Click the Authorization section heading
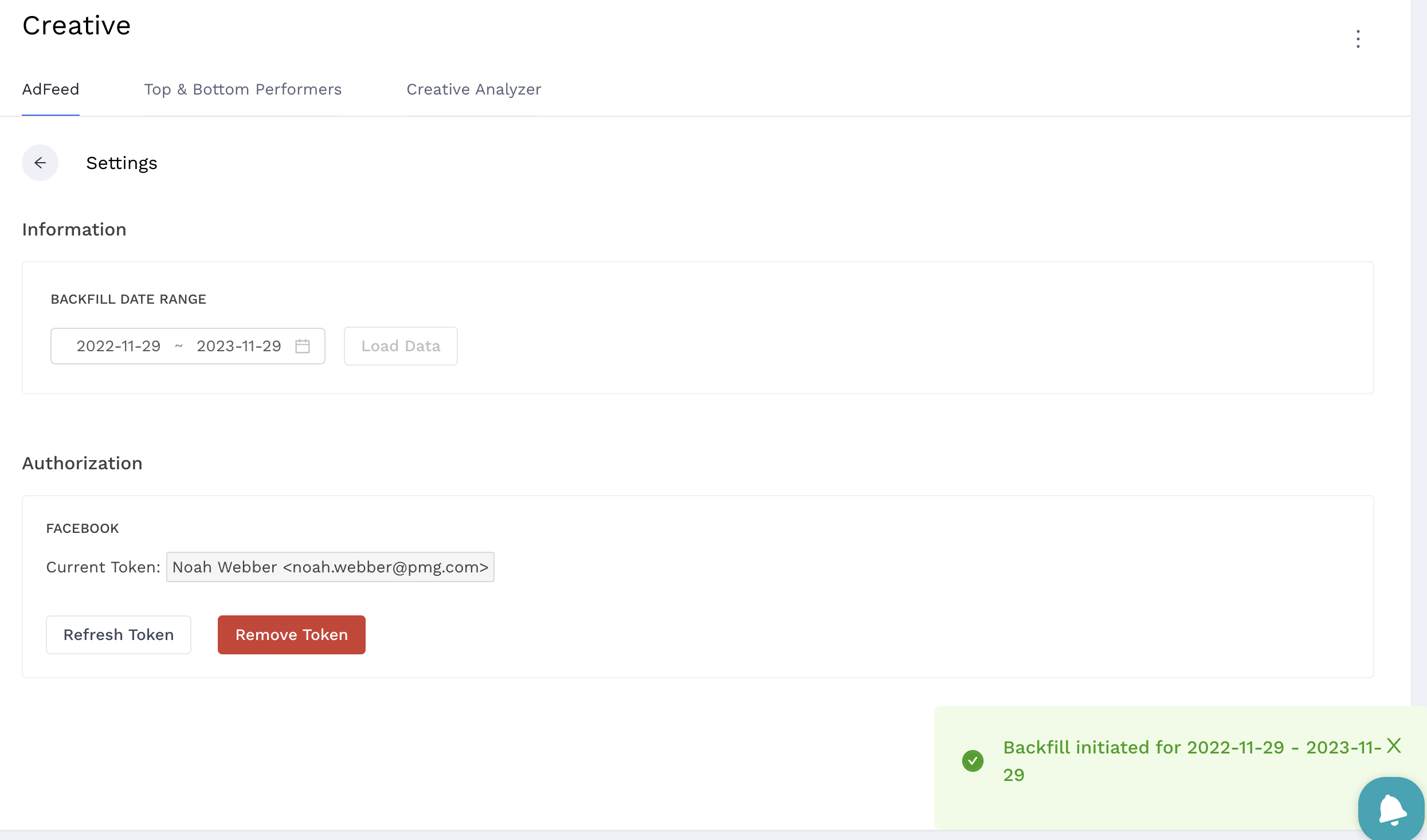The image size is (1427, 840). [82, 463]
